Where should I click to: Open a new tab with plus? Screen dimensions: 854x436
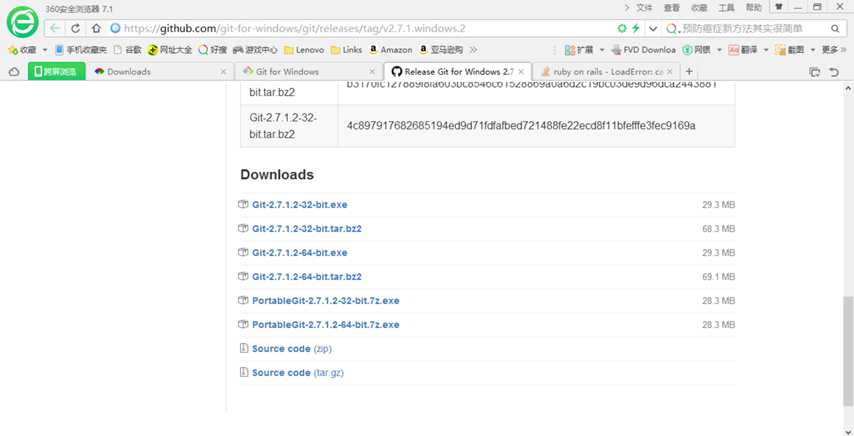point(689,71)
